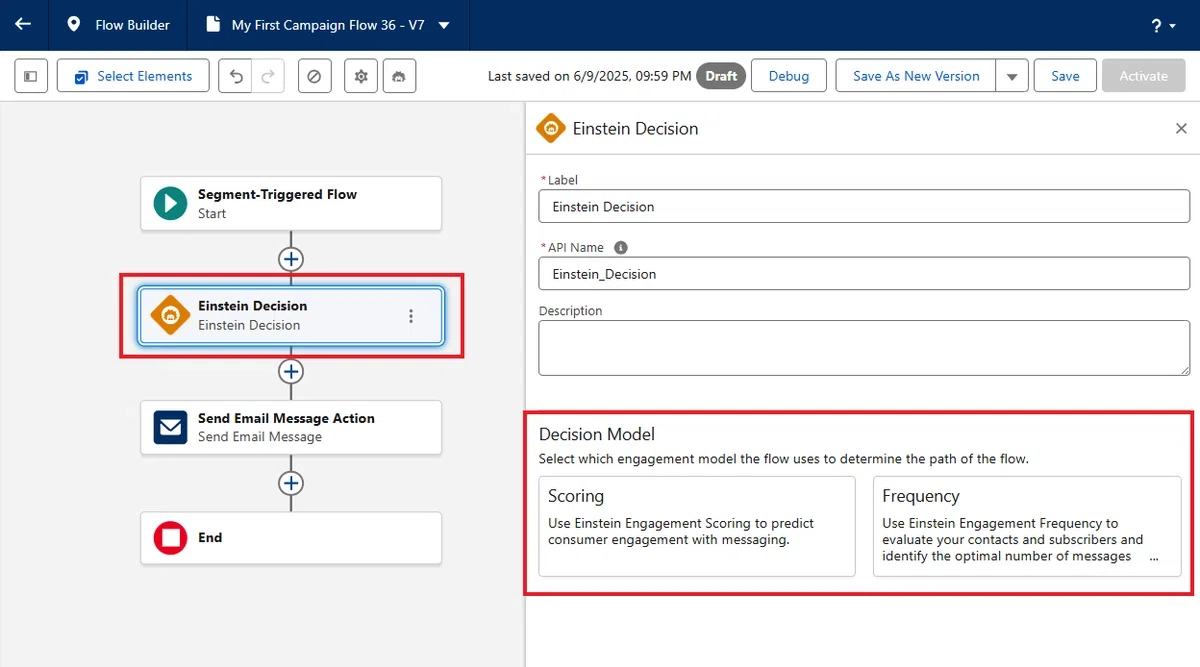
Task: Click the API Name info icon
Action: [621, 247]
